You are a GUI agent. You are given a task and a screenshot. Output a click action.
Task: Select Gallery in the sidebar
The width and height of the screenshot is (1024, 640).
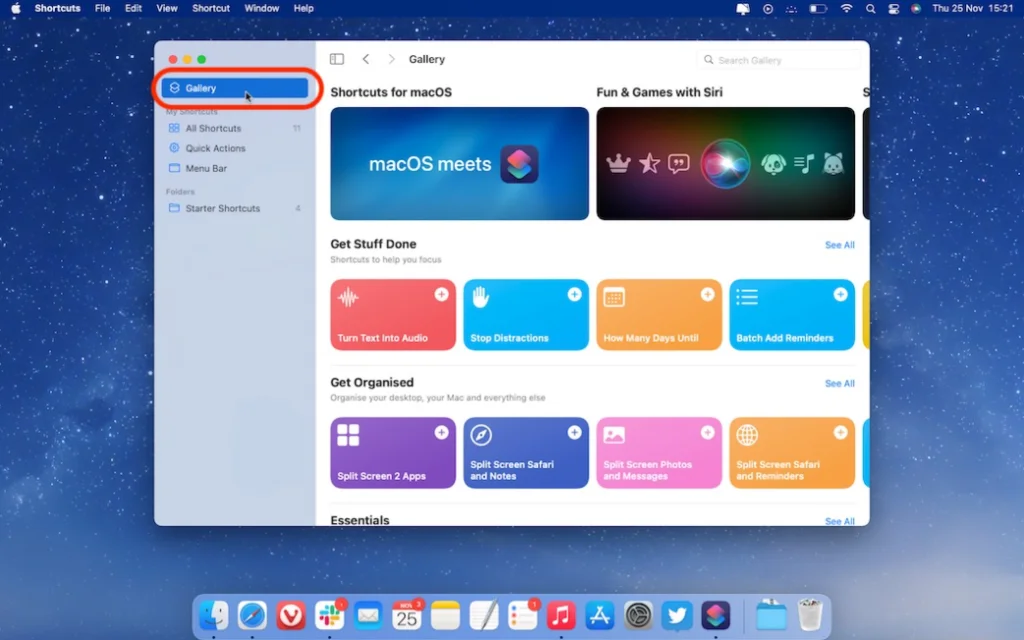[x=234, y=88]
